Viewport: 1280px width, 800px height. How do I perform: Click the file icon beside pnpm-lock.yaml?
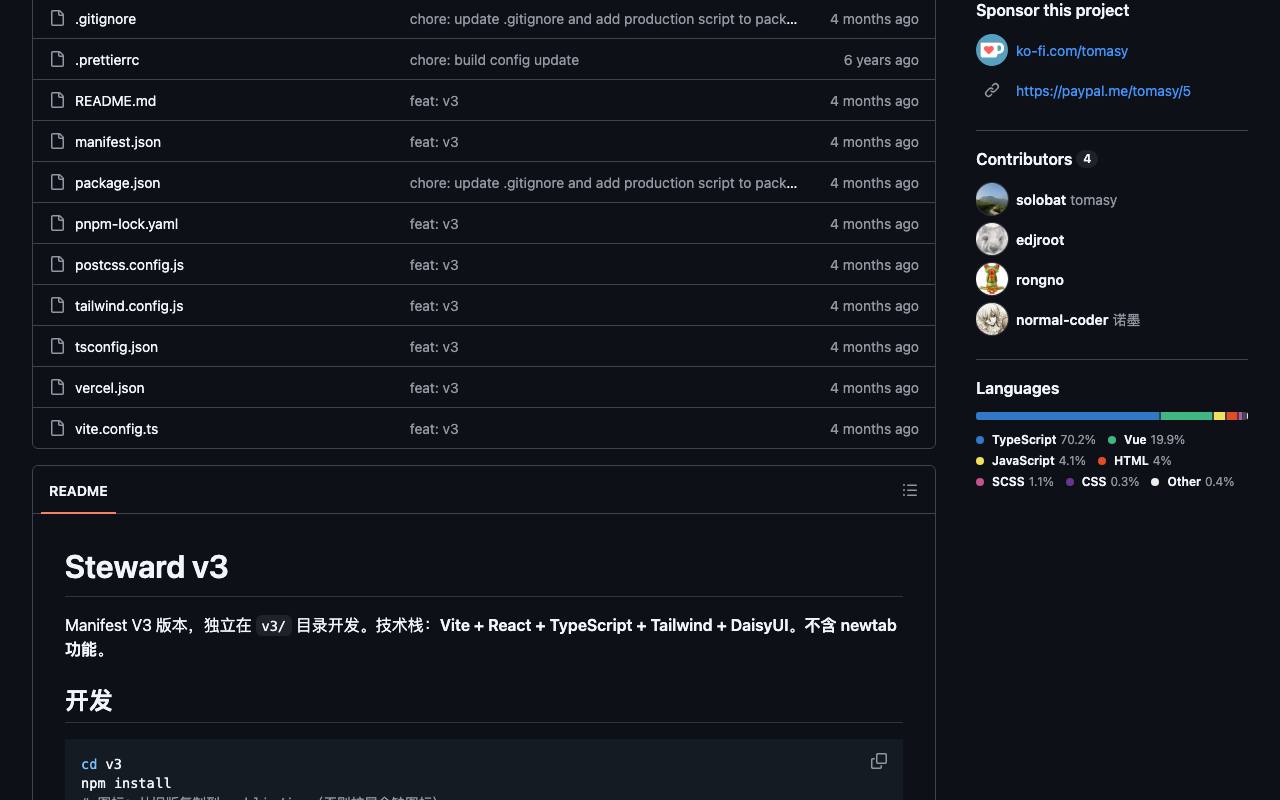pos(57,223)
